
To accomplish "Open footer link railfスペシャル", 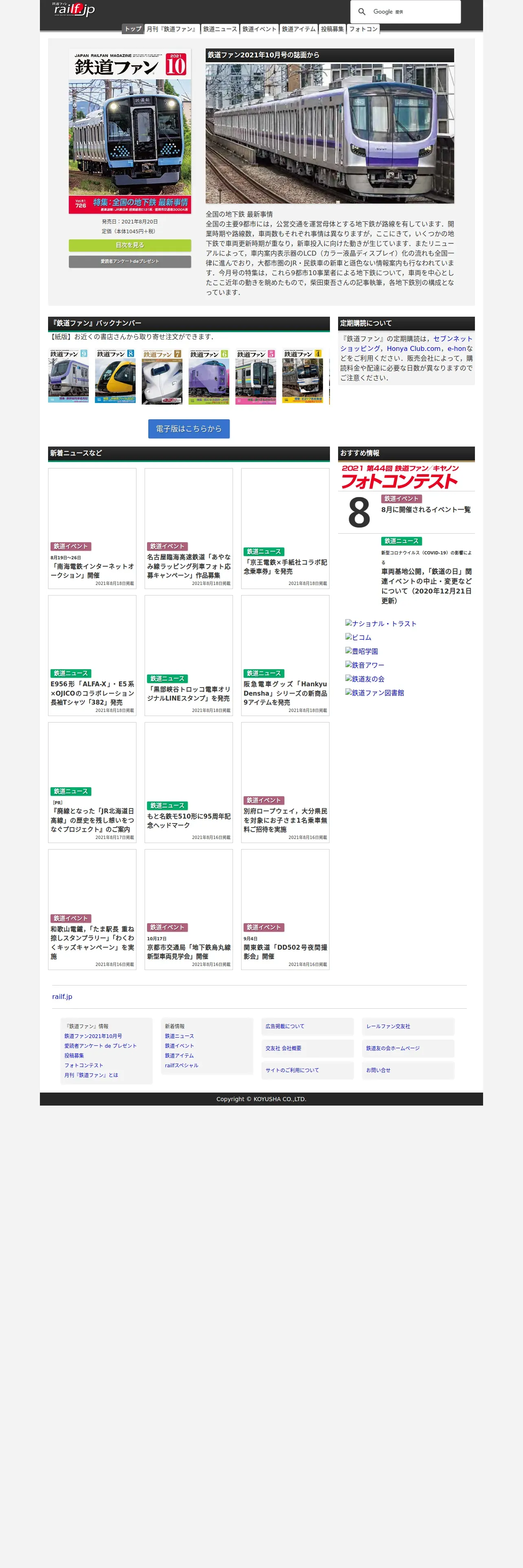I will point(181,1065).
